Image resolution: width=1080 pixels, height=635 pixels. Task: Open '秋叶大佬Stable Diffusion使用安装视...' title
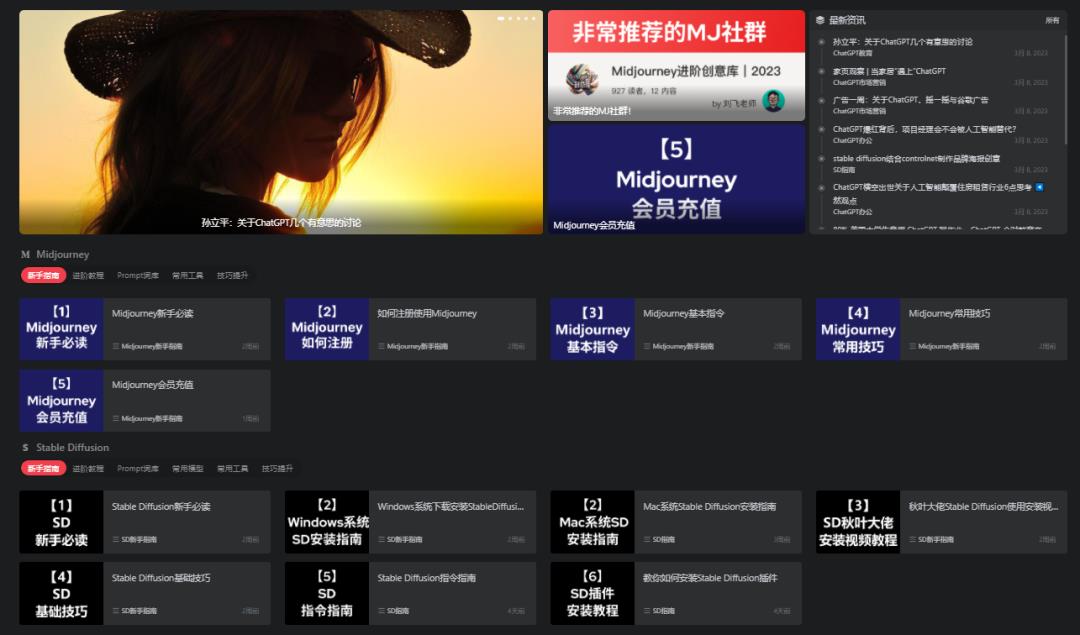click(984, 506)
